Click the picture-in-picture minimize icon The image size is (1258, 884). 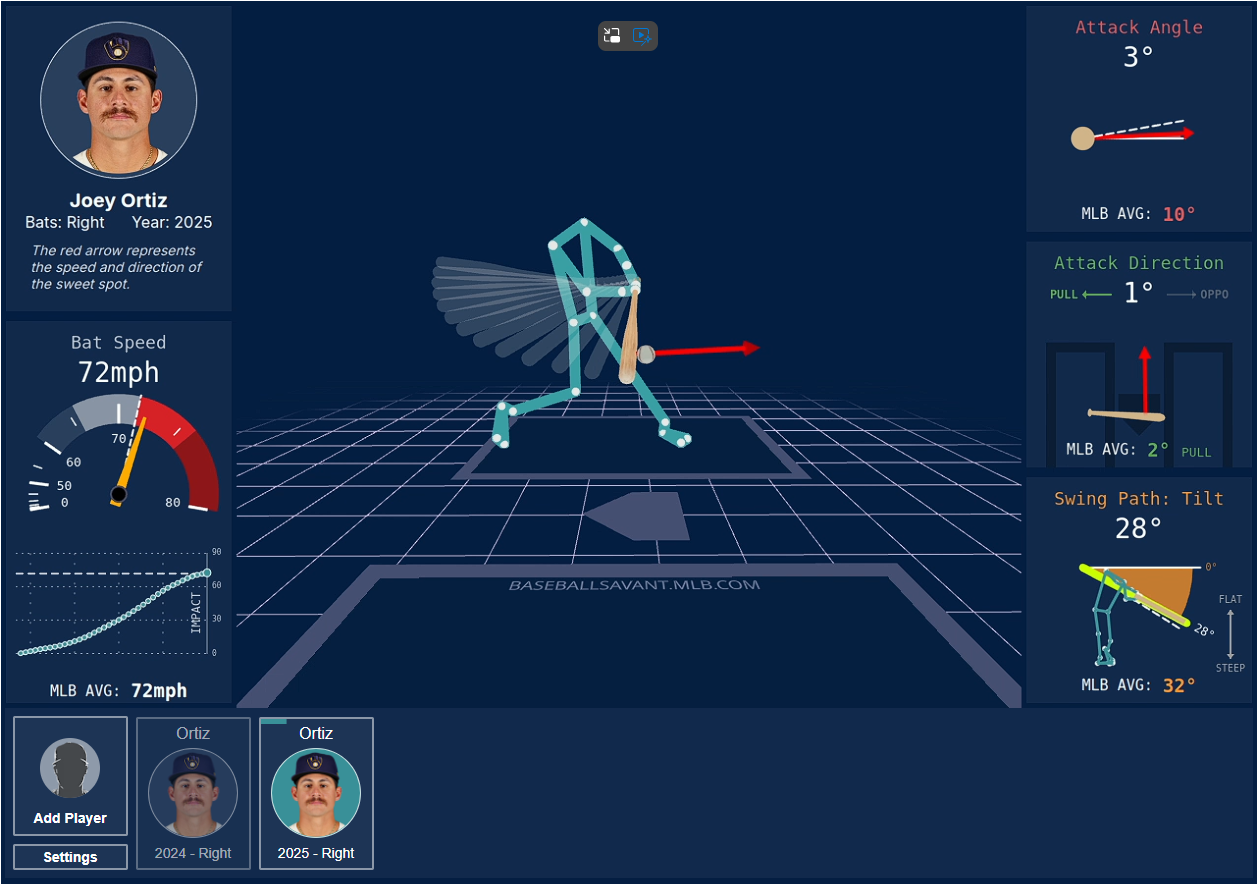612,36
